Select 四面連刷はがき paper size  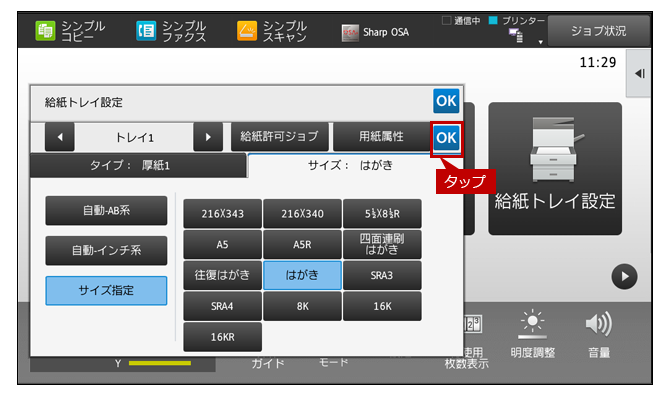pos(382,244)
